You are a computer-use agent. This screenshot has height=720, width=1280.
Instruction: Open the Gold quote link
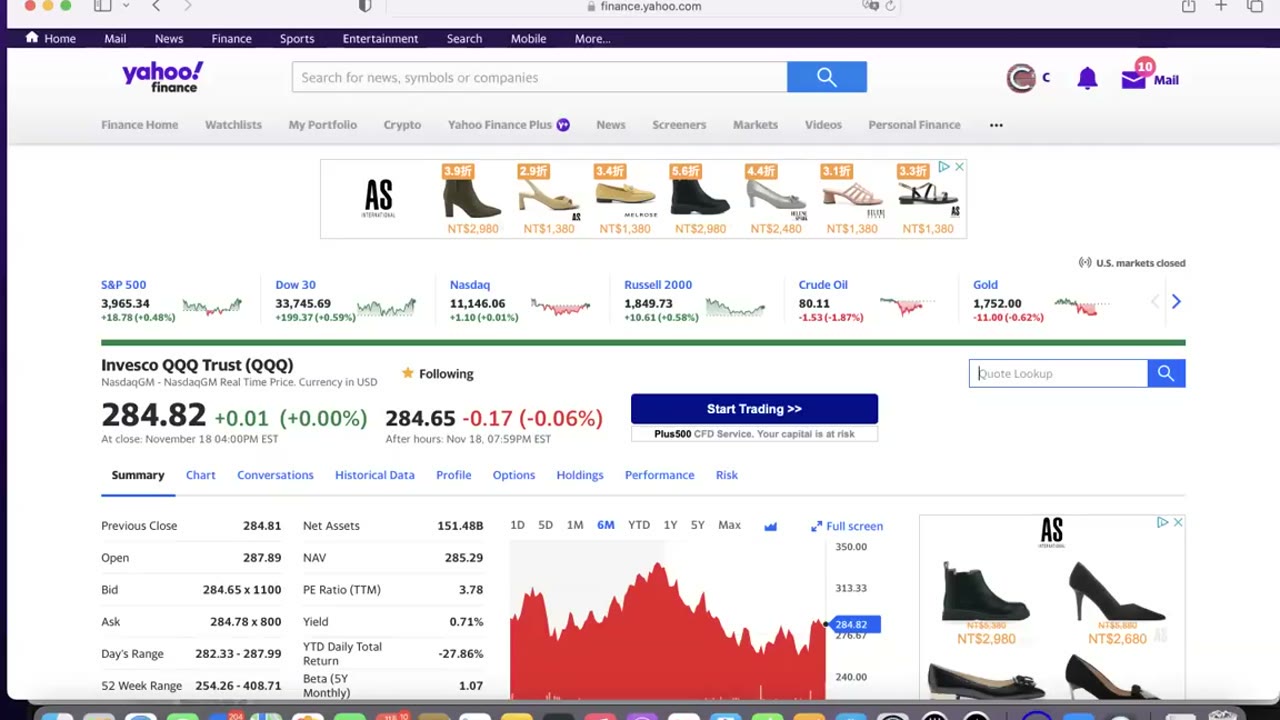click(x=985, y=285)
